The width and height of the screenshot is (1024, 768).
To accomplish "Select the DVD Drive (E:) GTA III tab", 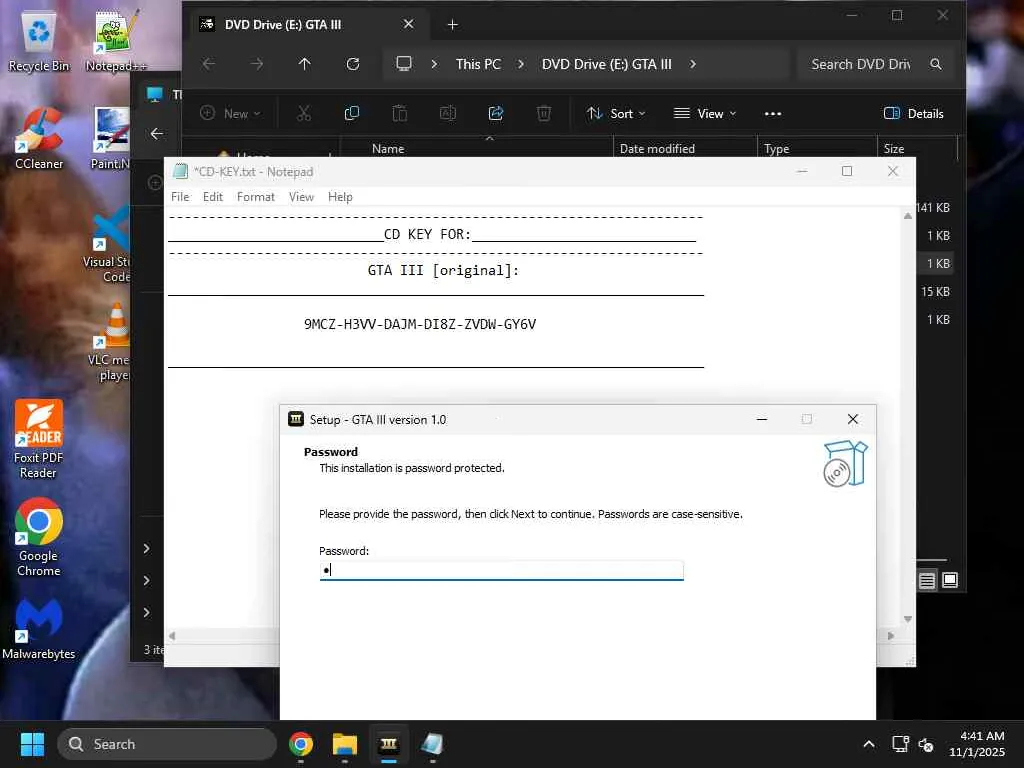I will pos(306,25).
